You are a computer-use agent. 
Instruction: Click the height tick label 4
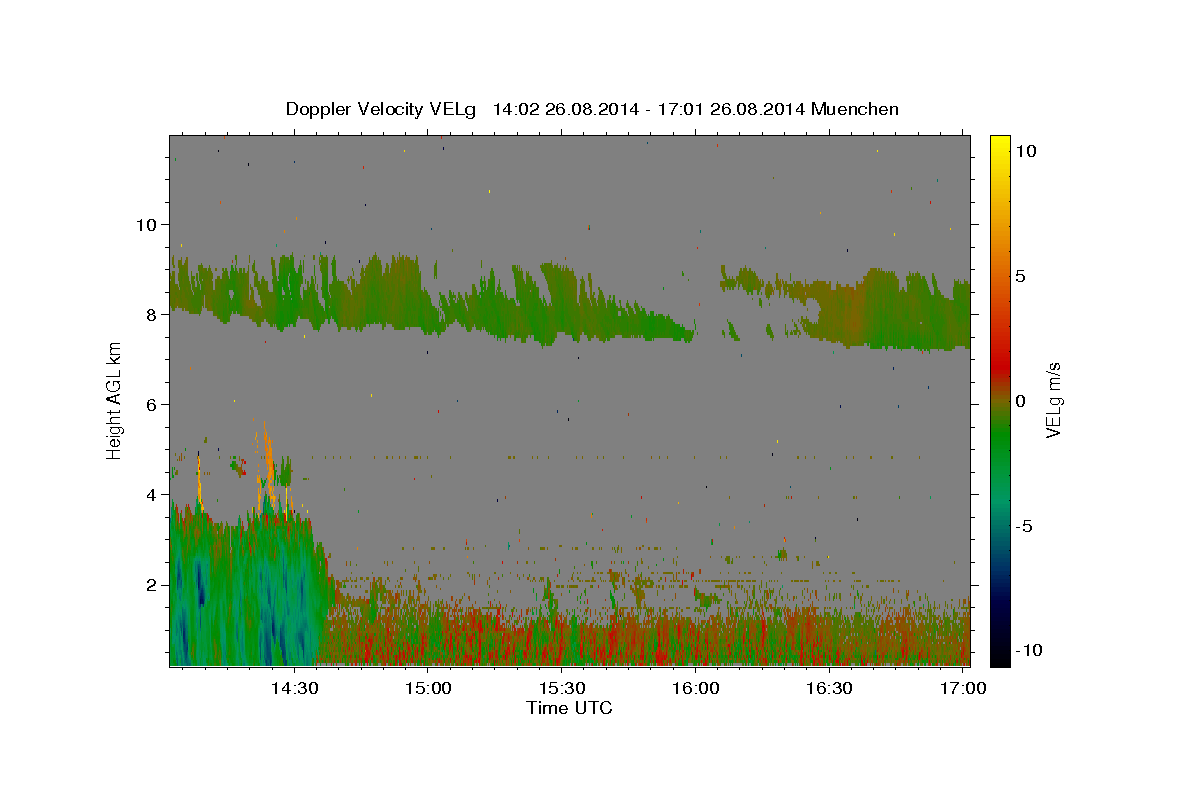point(153,494)
